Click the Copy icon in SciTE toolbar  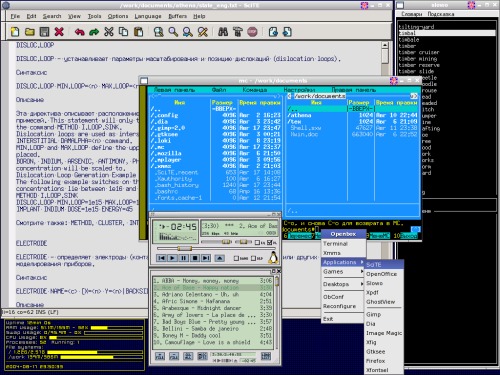point(123,32)
